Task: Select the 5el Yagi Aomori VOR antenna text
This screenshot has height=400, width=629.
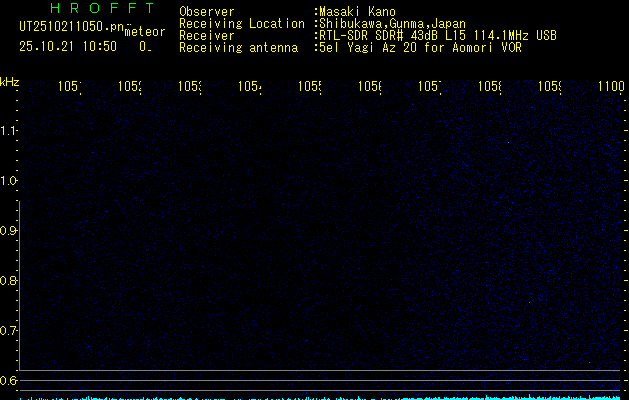Action: tap(420, 48)
